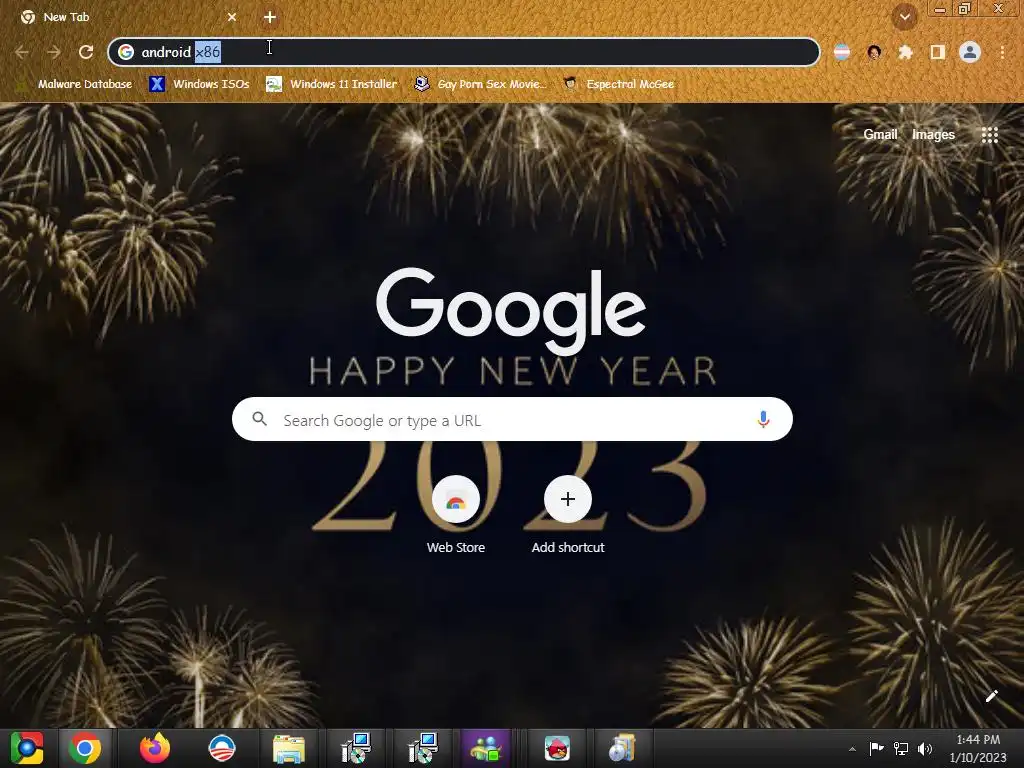Launch Angry Birds from the taskbar

tap(557, 748)
